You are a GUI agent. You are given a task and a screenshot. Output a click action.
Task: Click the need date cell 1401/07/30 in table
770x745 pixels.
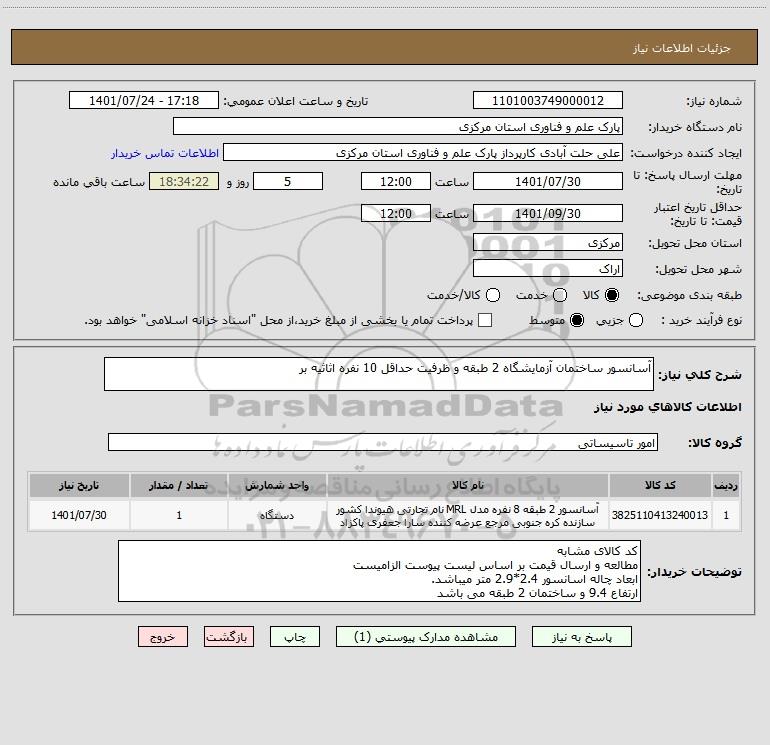[79, 515]
